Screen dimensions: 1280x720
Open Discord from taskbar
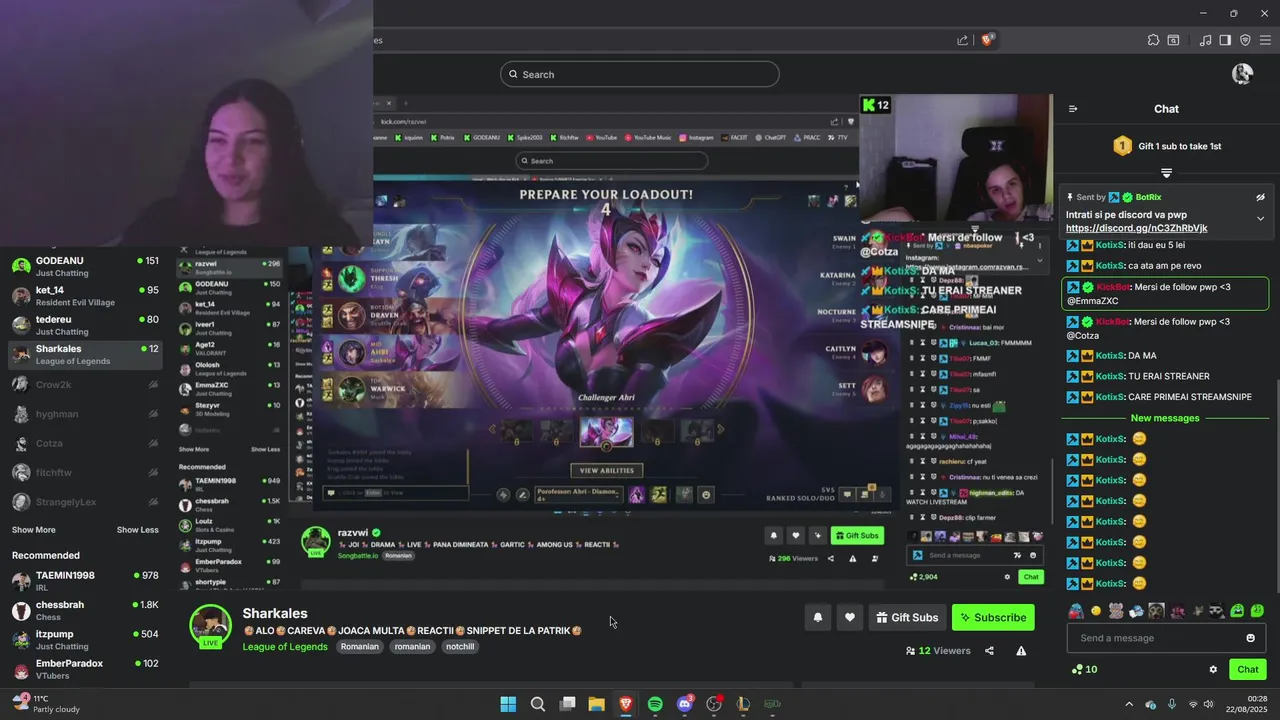[685, 704]
